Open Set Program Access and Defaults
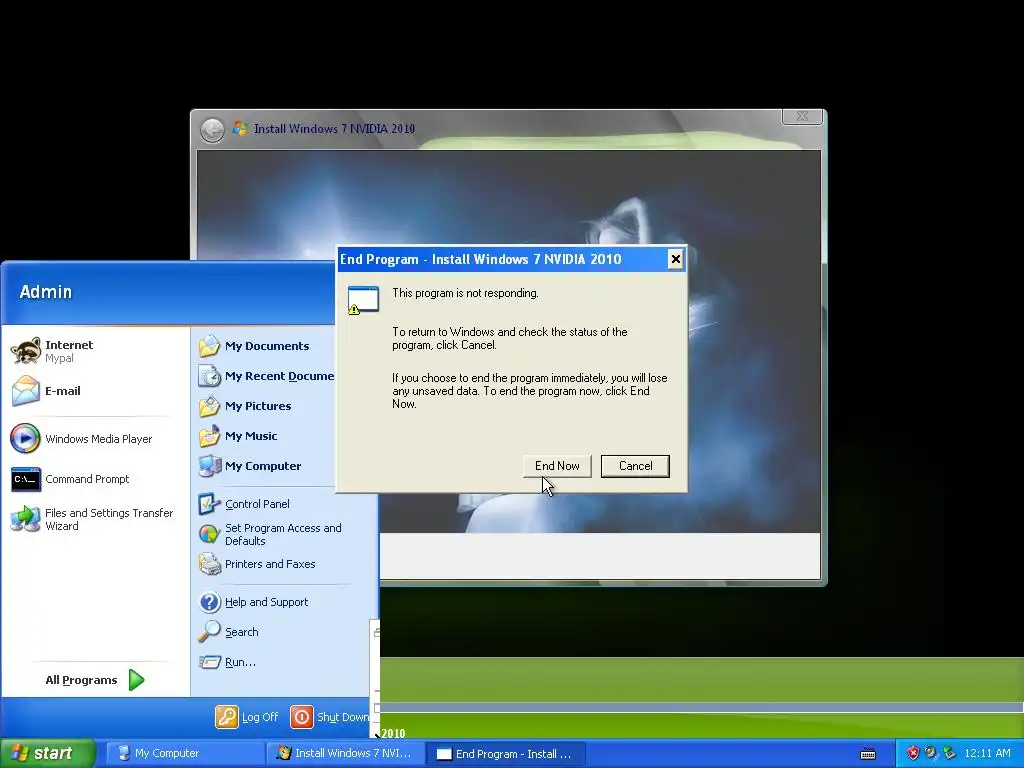The height and width of the screenshot is (768, 1024). (270, 534)
